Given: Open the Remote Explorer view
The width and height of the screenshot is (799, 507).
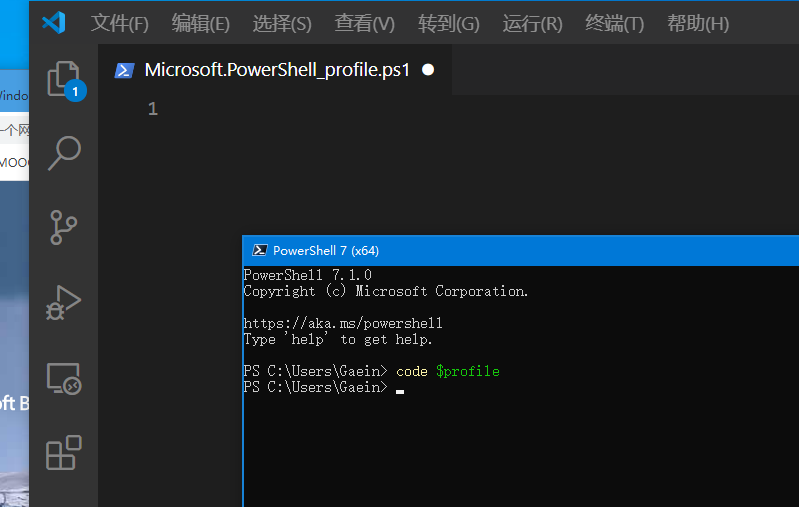Looking at the screenshot, I should coord(64,379).
